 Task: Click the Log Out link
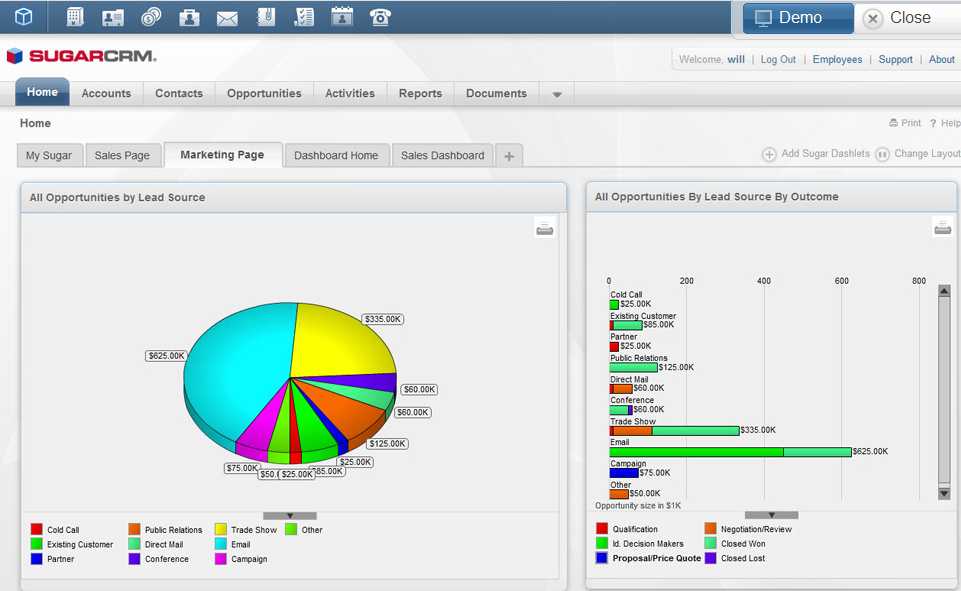(778, 59)
